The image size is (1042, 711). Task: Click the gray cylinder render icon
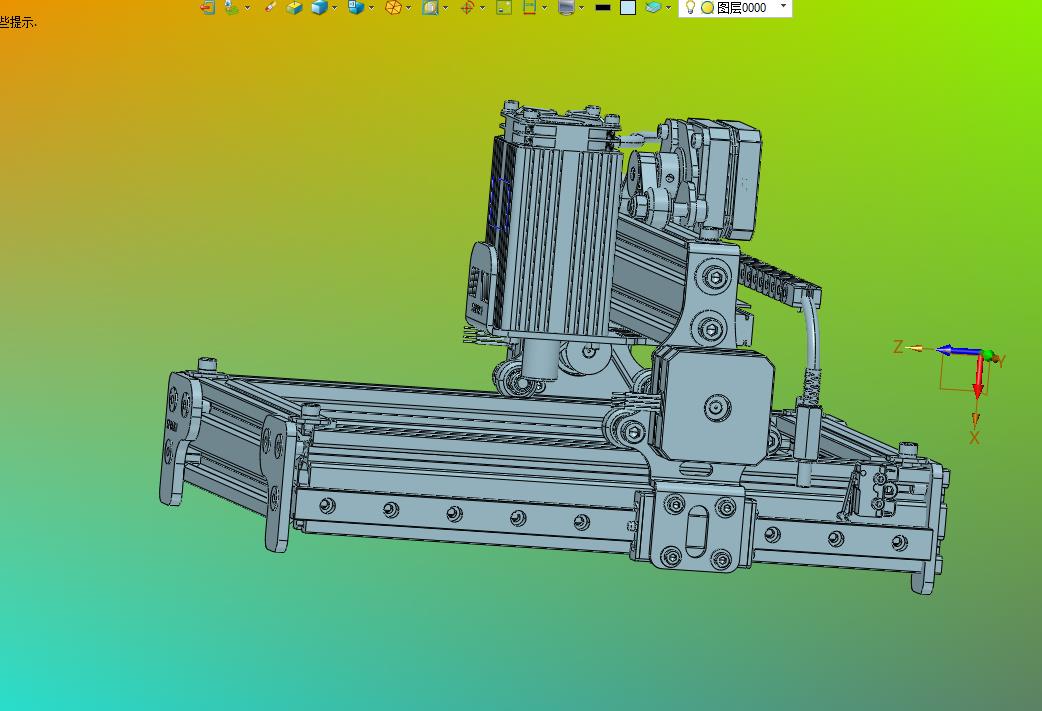pyautogui.click(x=566, y=7)
